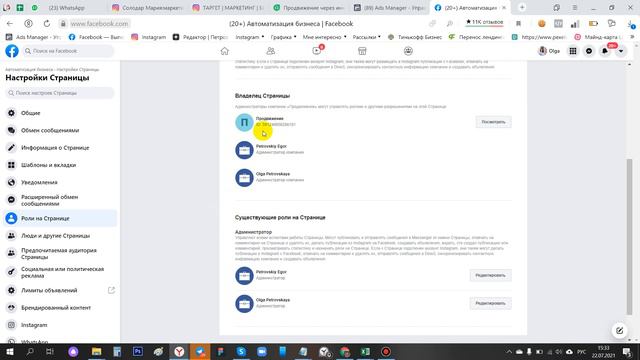Click the page owner П avatar
This screenshot has height=360, width=640.
click(244, 122)
